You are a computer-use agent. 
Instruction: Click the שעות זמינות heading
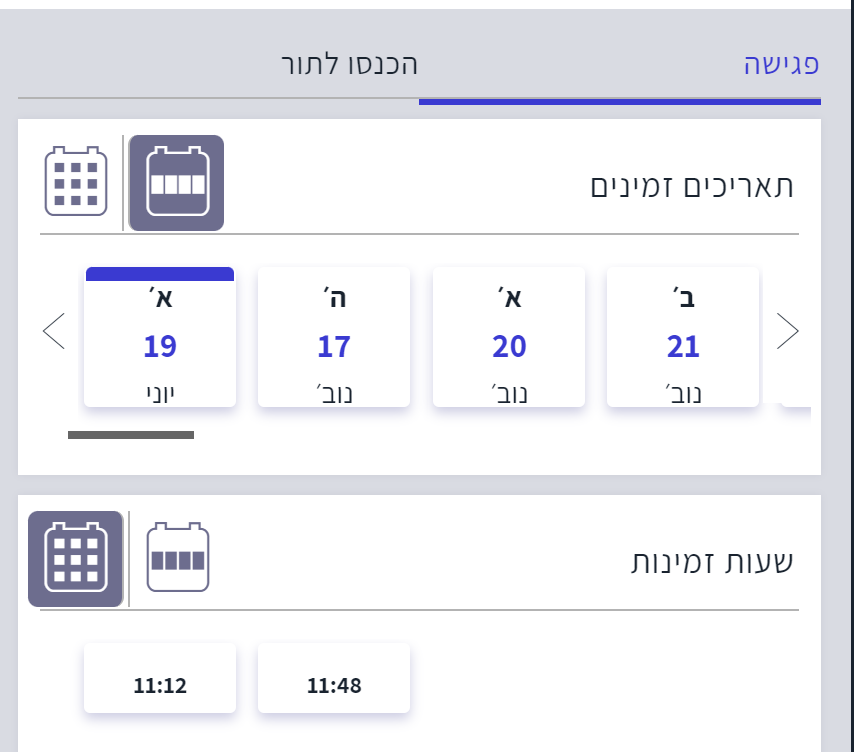pyautogui.click(x=711, y=561)
